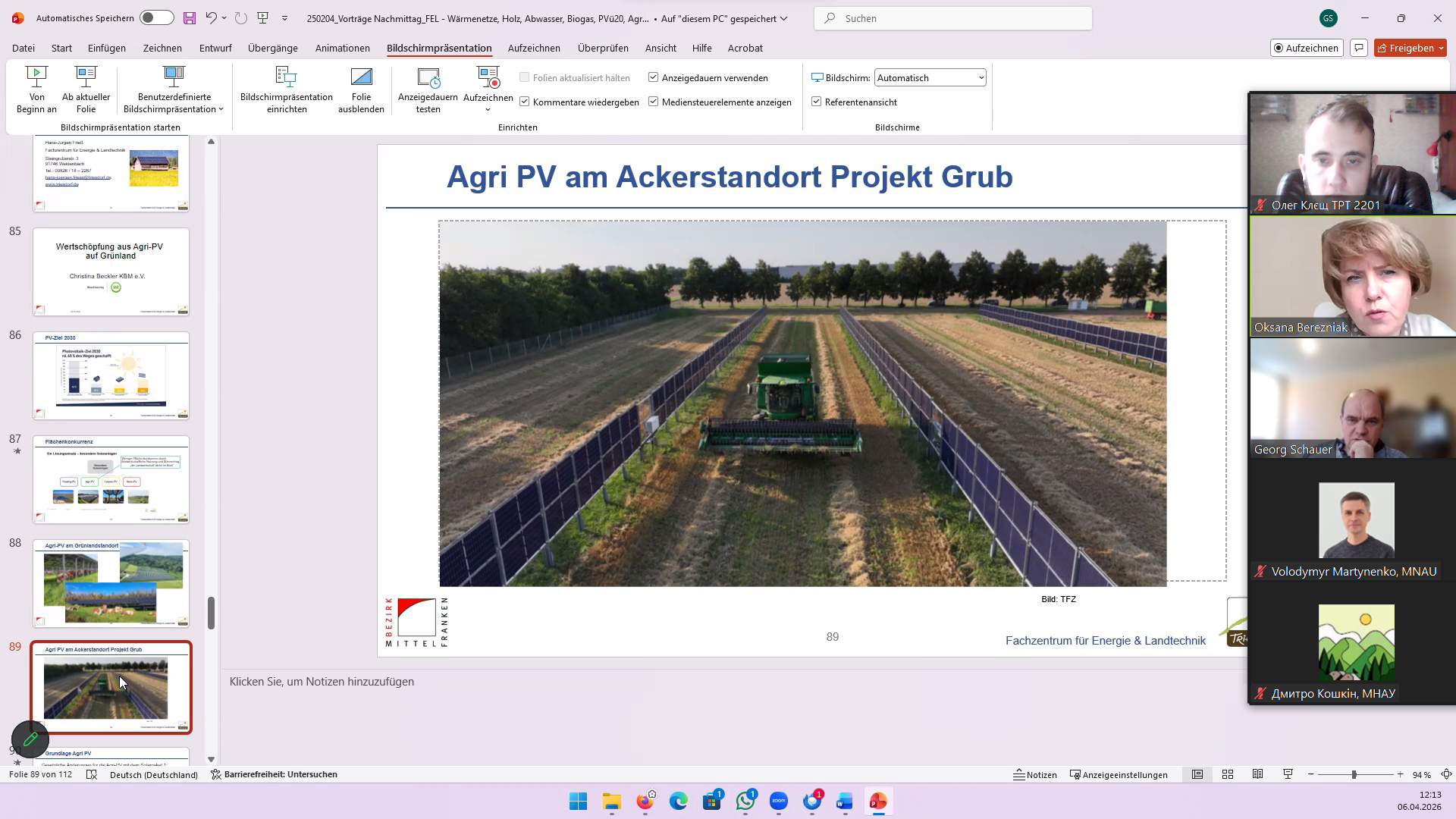The height and width of the screenshot is (819, 1456).
Task: Click the zoom slider in status bar
Action: coord(1354,774)
